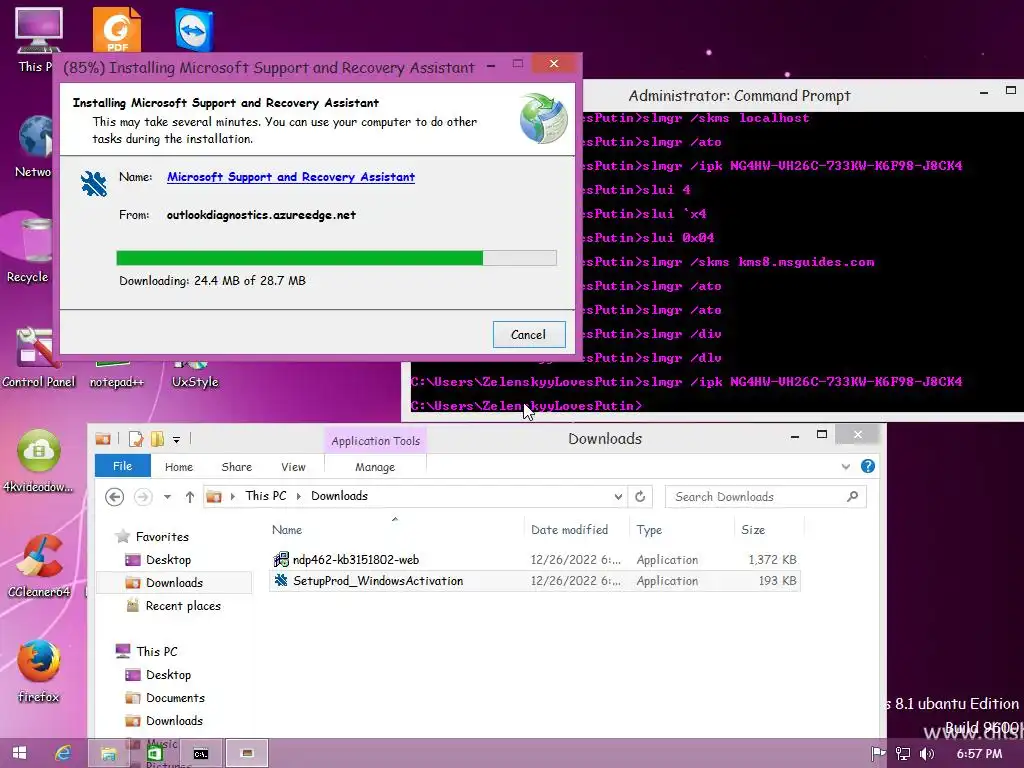Select Desktop under This PC

[168, 675]
